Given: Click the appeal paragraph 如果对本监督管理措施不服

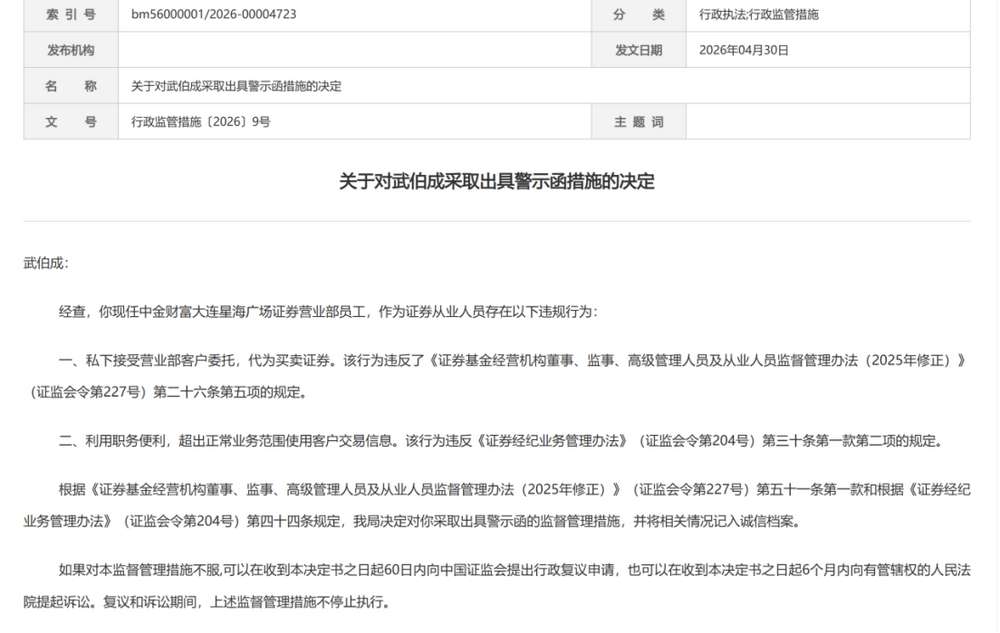Looking at the screenshot, I should pyautogui.click(x=497, y=586).
